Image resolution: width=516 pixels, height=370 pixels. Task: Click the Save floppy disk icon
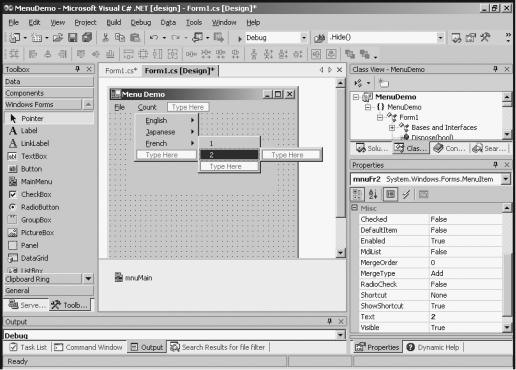(x=72, y=38)
